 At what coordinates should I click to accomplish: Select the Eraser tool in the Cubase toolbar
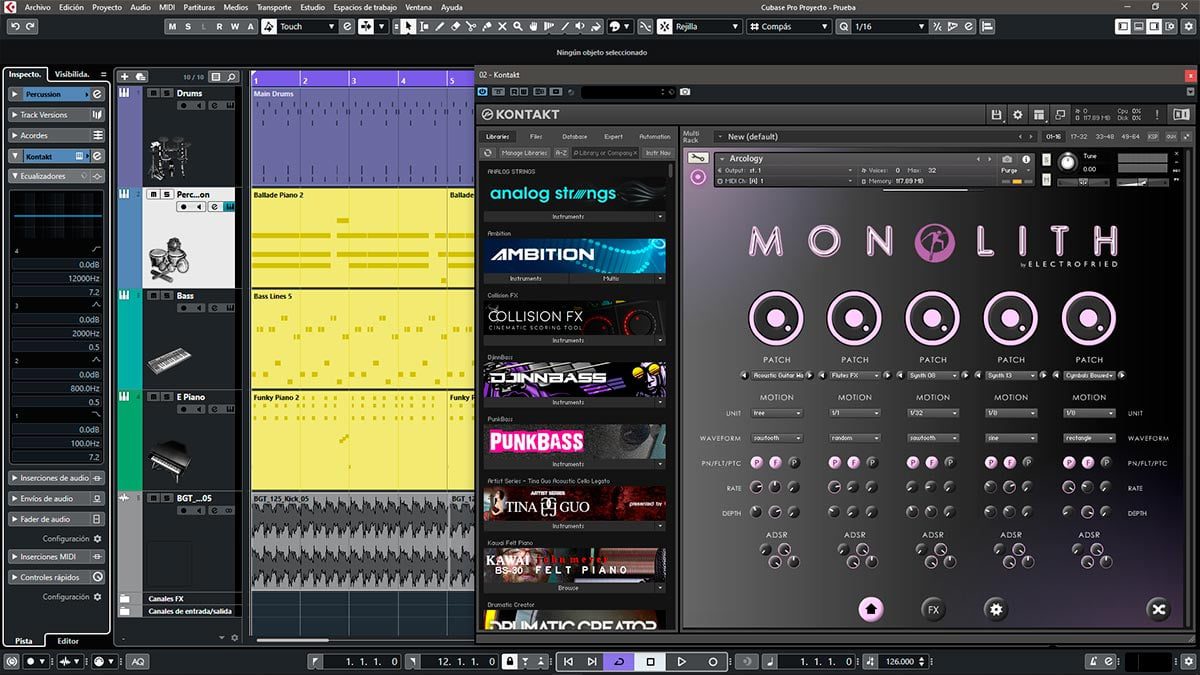click(455, 27)
